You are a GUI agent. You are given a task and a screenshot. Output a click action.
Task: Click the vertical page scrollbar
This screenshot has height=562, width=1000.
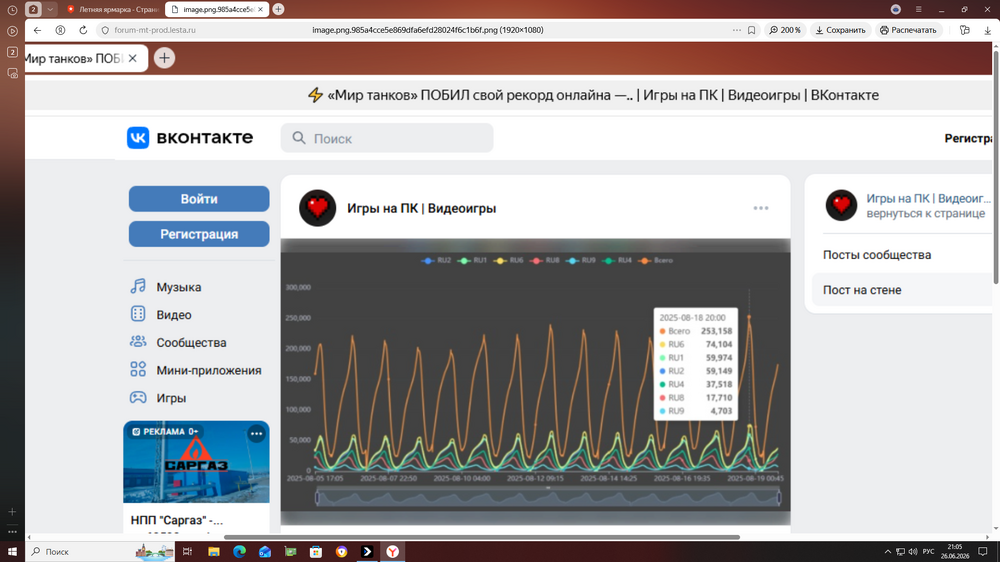[x=996, y=167]
